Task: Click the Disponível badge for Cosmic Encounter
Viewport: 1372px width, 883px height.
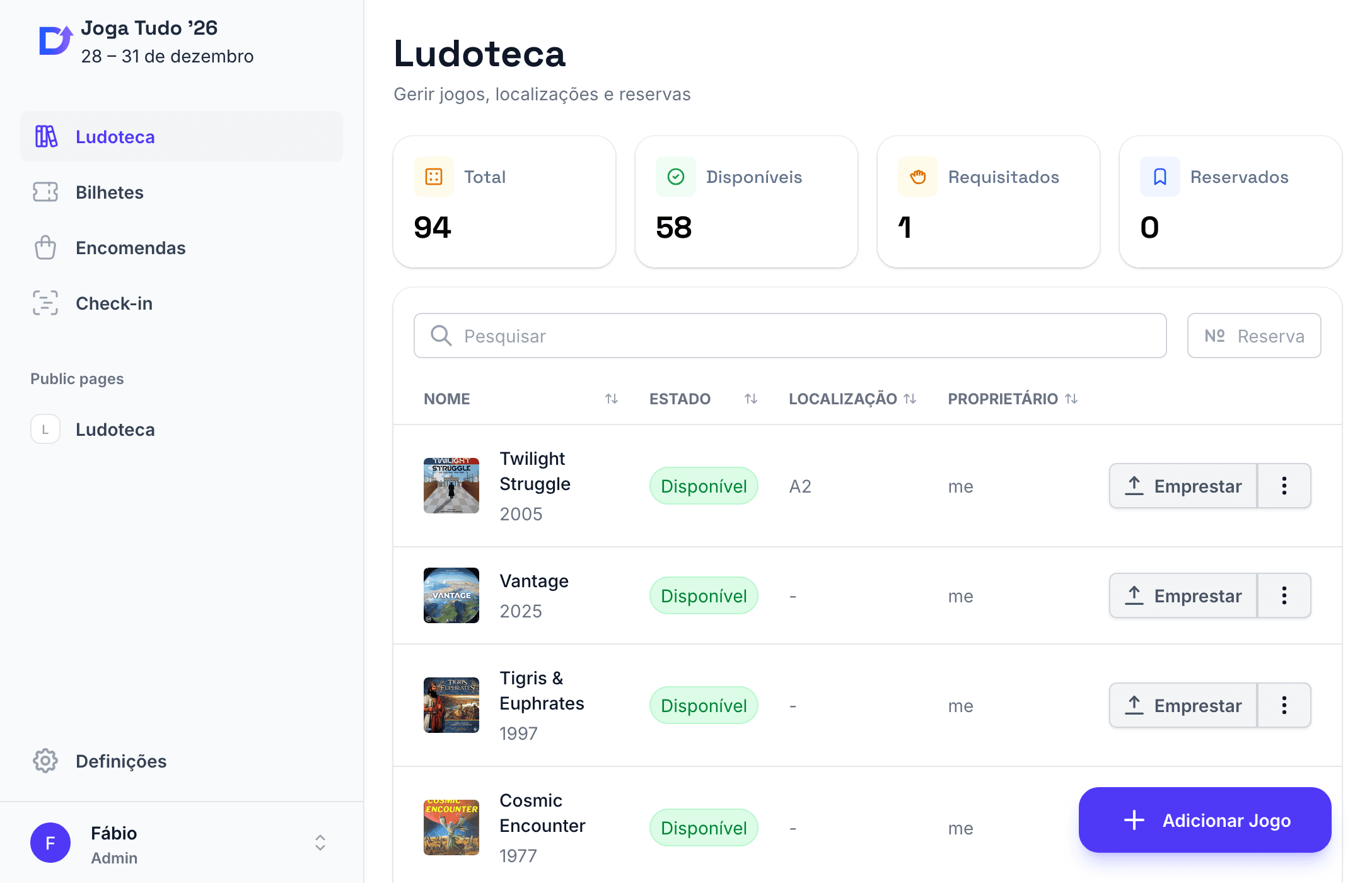Action: [704, 827]
